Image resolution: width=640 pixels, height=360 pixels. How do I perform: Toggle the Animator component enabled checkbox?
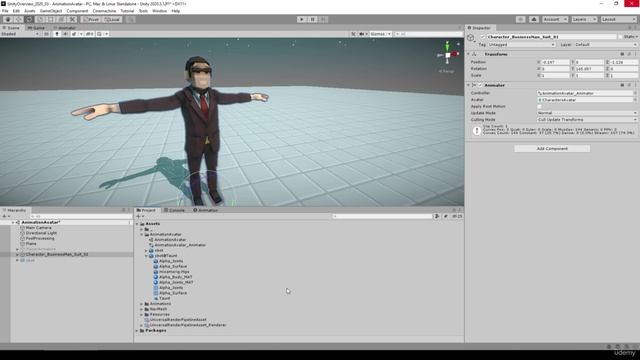point(480,85)
